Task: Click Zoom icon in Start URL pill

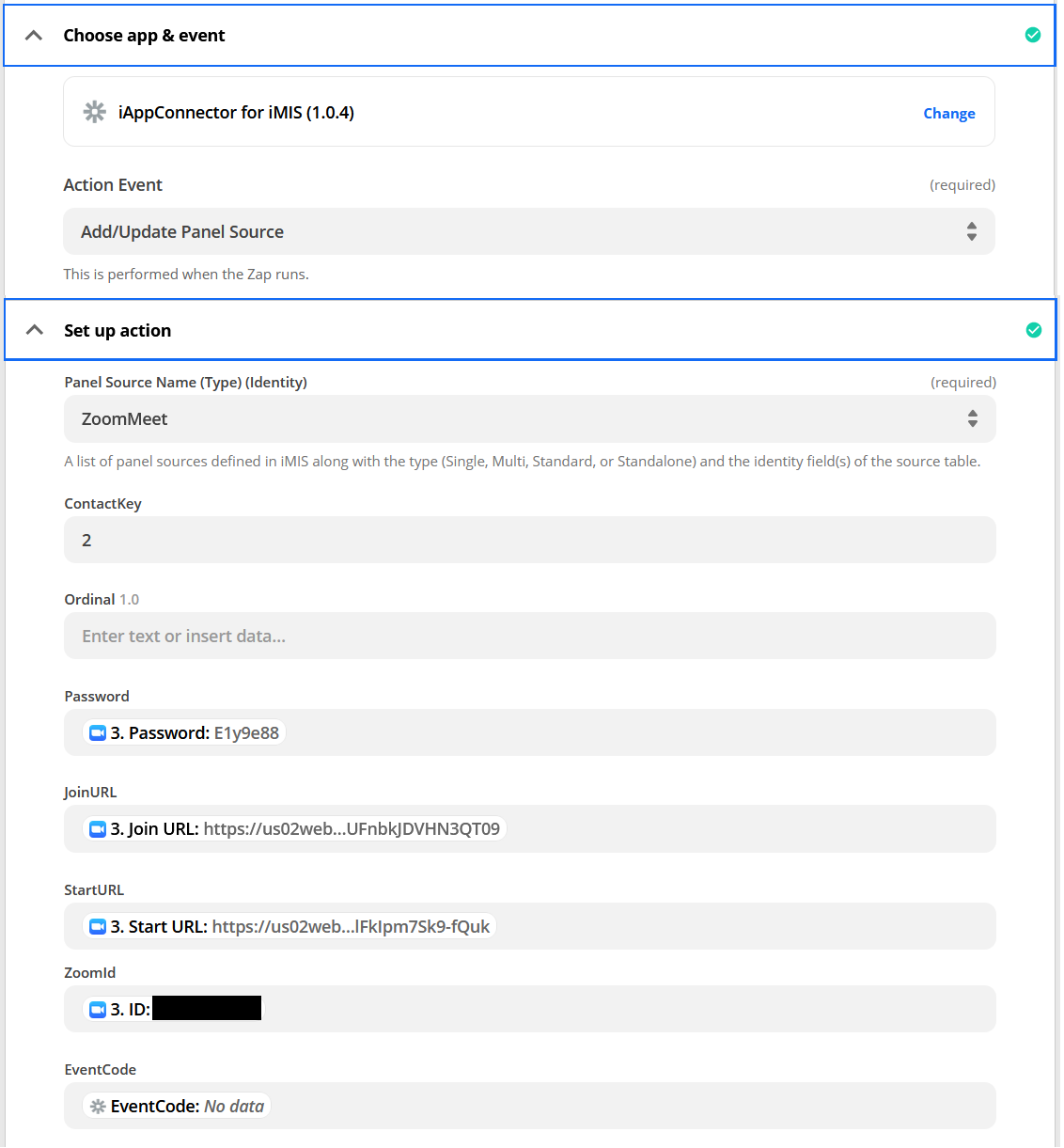Action: [97, 927]
